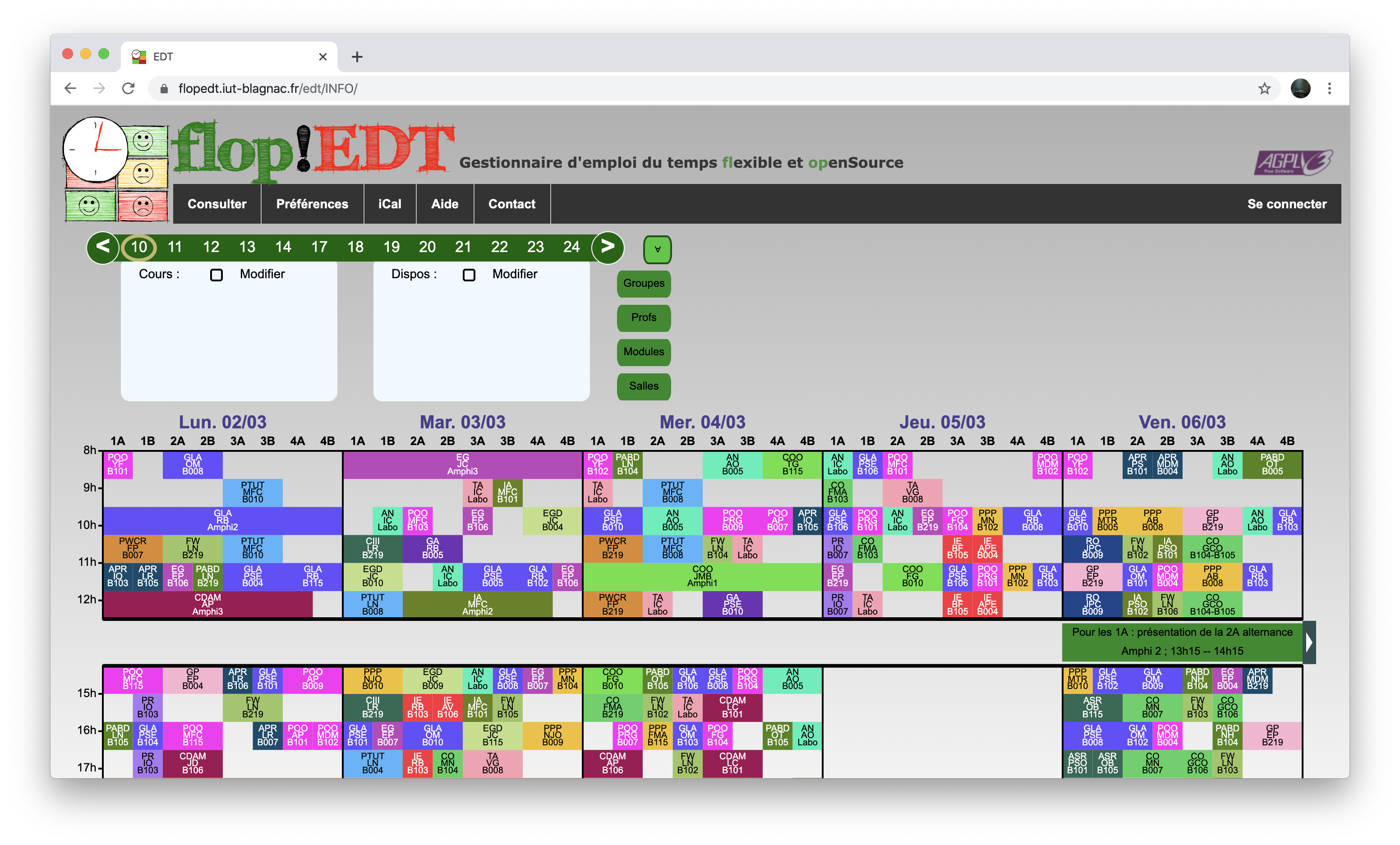This screenshot has height=845, width=1400.
Task: Select week 22
Action: point(499,247)
